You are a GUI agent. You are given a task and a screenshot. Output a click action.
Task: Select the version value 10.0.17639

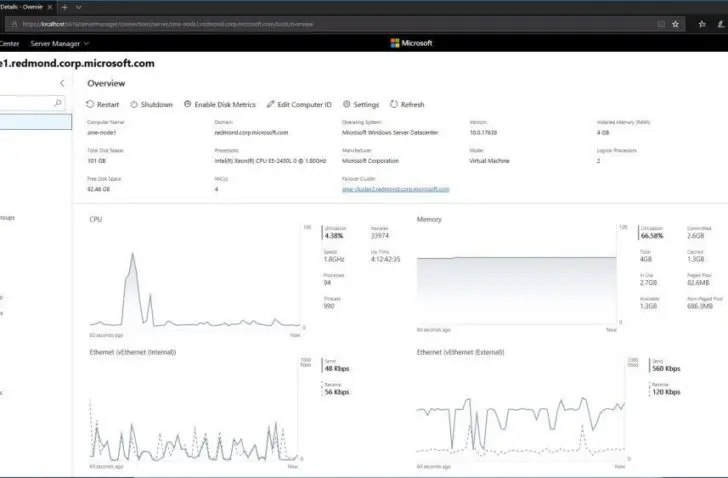pos(483,133)
